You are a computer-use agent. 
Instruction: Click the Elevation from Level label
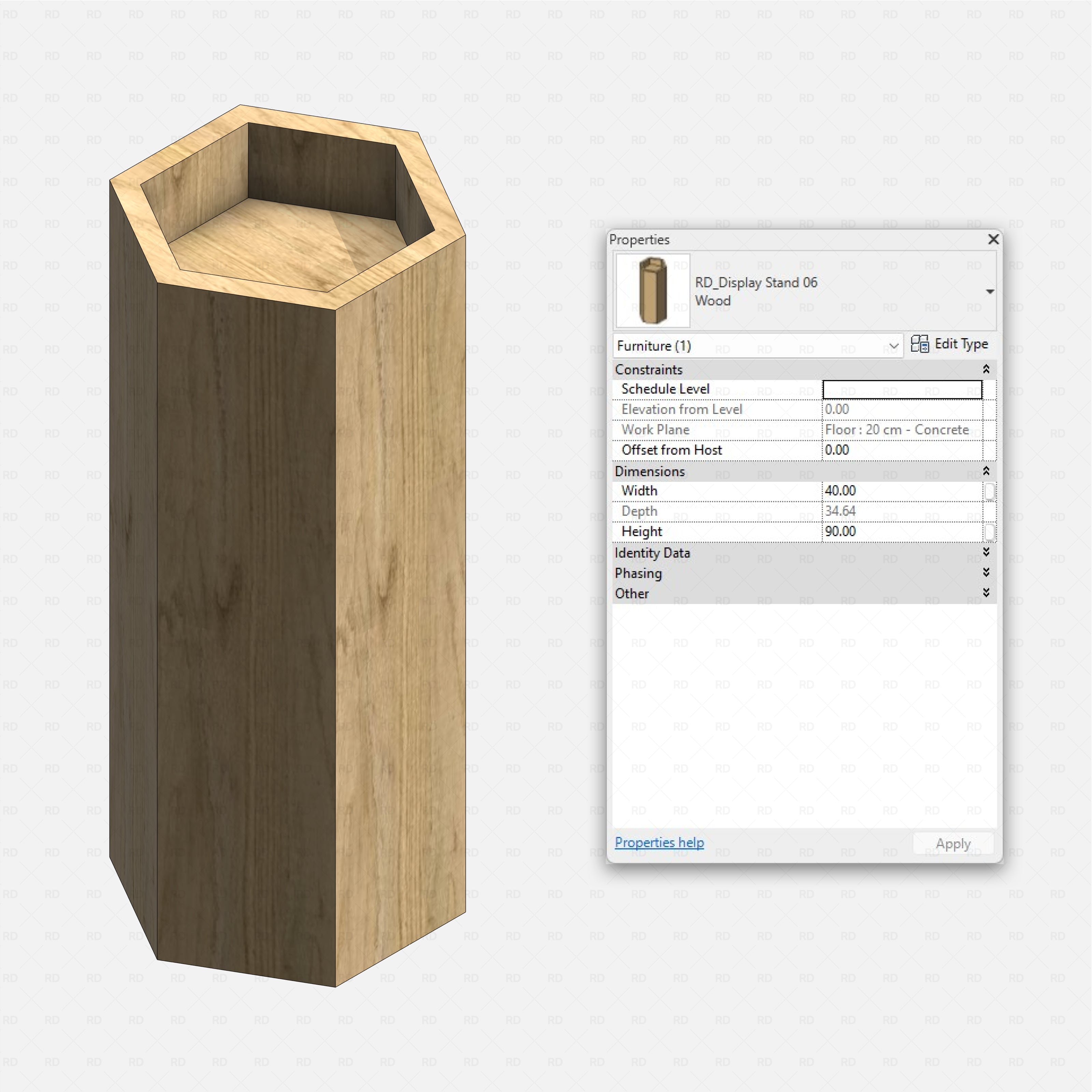(x=682, y=409)
